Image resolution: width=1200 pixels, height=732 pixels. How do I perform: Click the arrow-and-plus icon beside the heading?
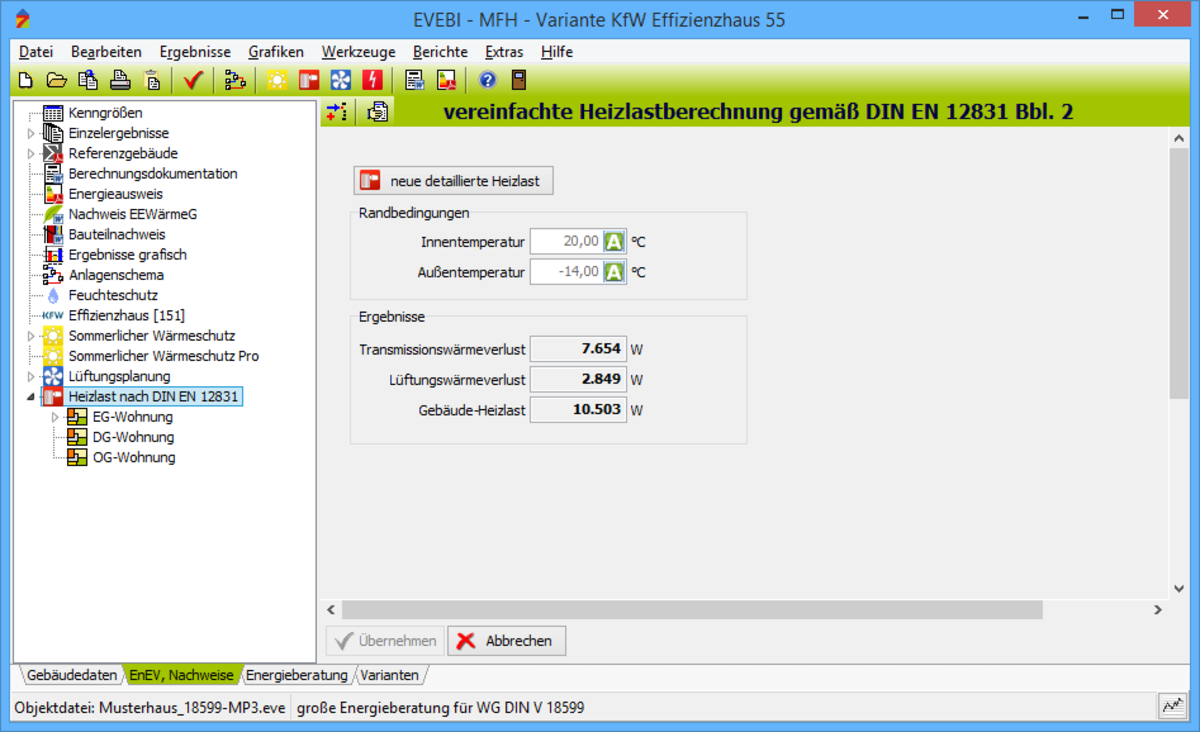point(337,112)
